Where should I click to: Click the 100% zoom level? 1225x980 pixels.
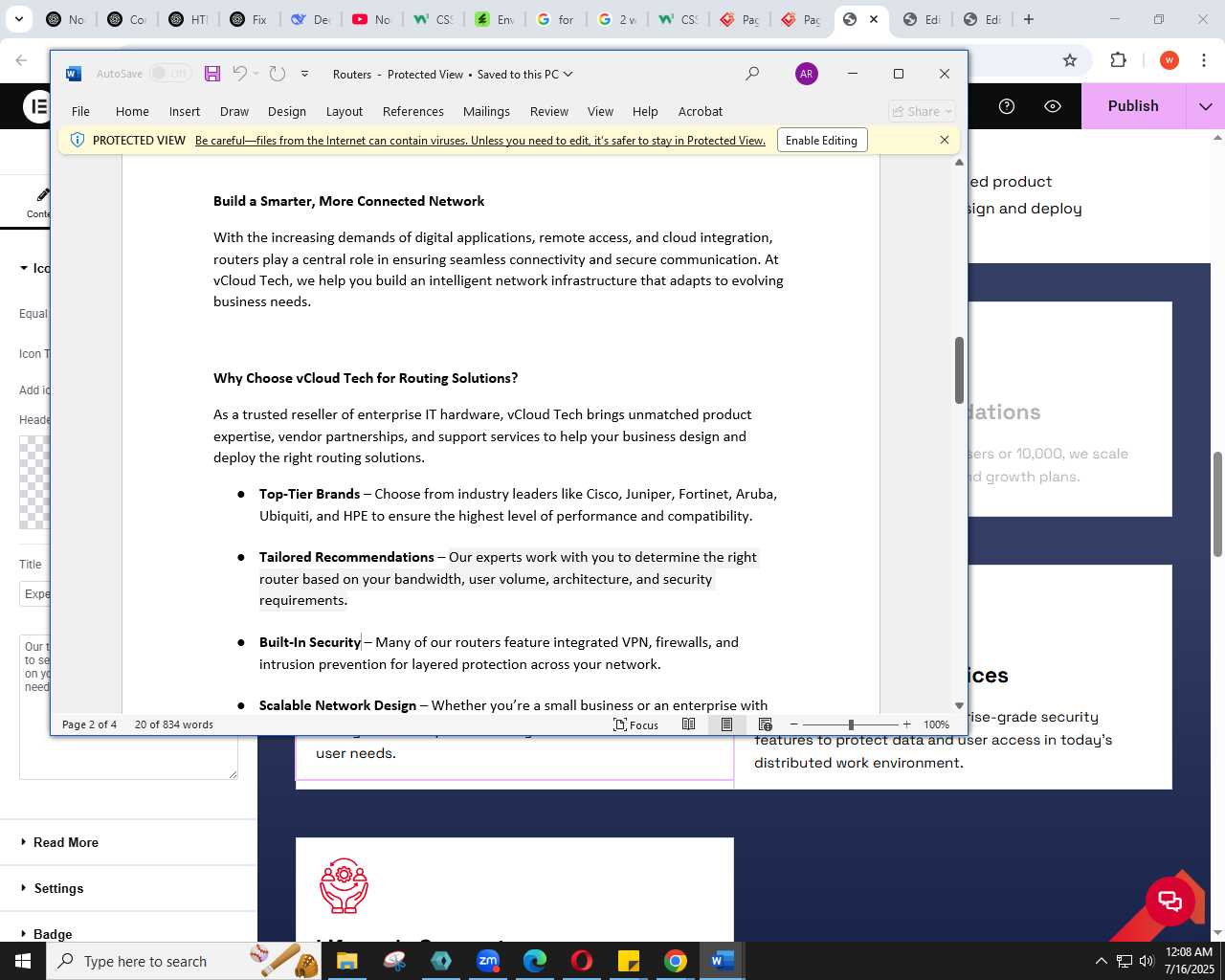click(936, 724)
